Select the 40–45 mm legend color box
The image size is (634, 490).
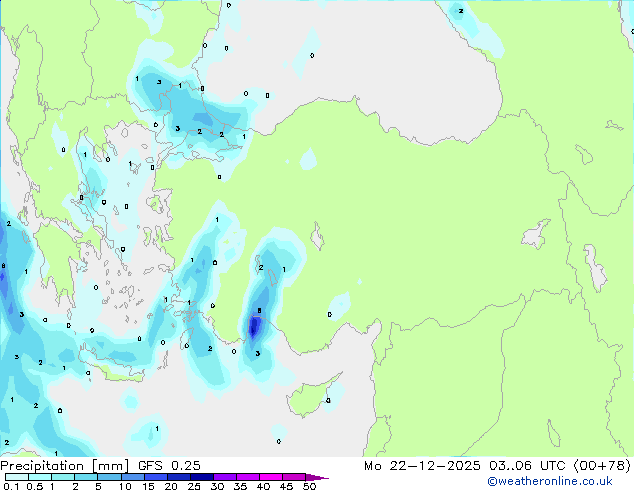(x=271, y=477)
